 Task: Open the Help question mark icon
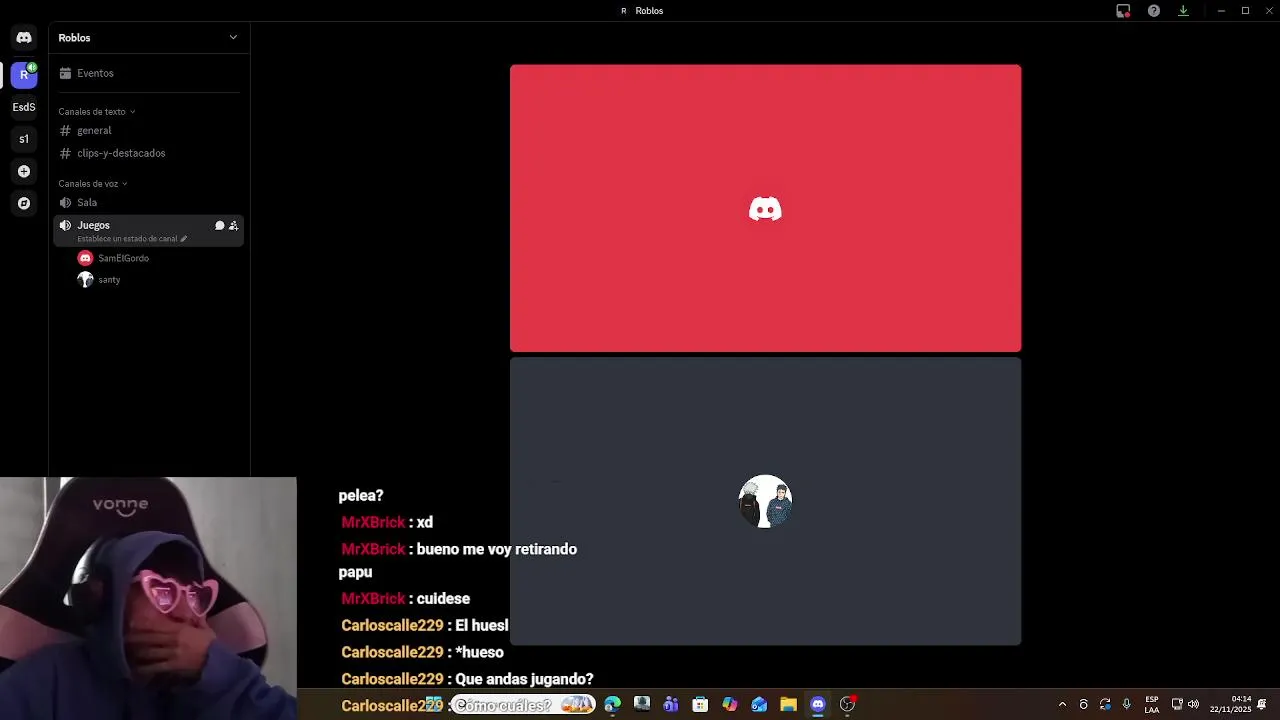coord(1154,11)
